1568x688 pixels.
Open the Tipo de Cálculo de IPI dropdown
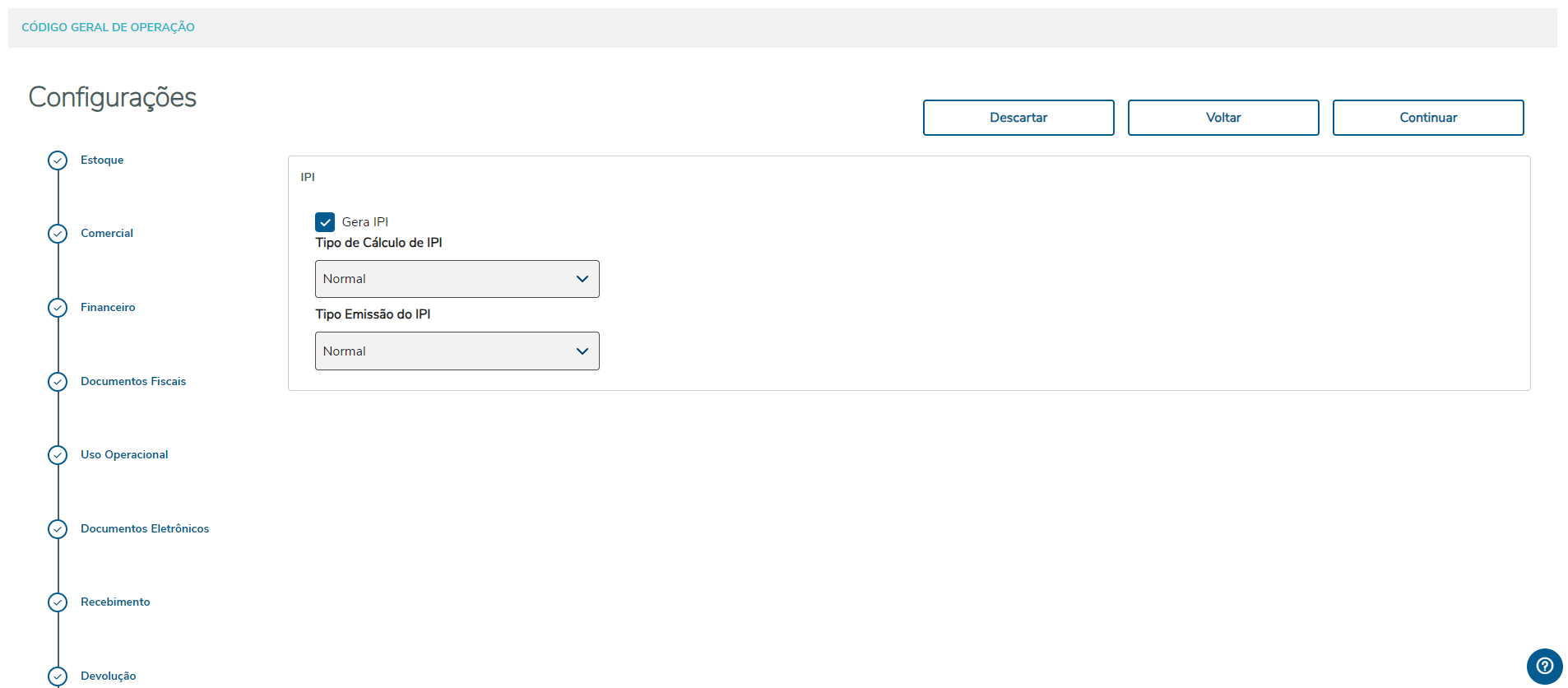(x=457, y=279)
